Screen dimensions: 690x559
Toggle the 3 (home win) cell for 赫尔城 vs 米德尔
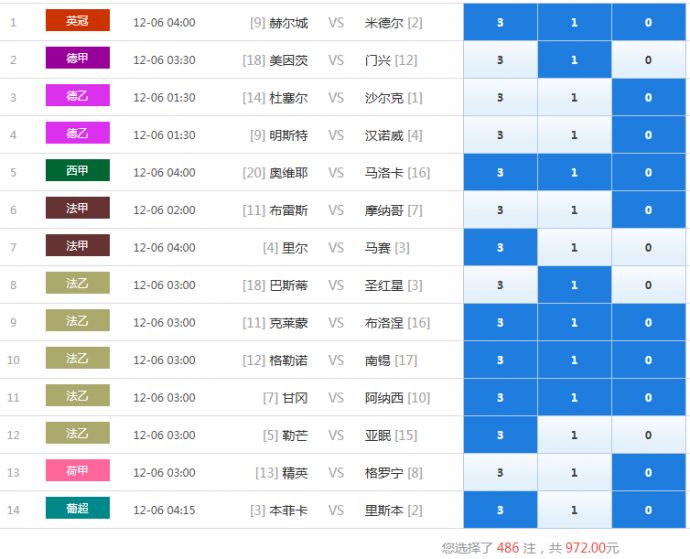tap(500, 22)
